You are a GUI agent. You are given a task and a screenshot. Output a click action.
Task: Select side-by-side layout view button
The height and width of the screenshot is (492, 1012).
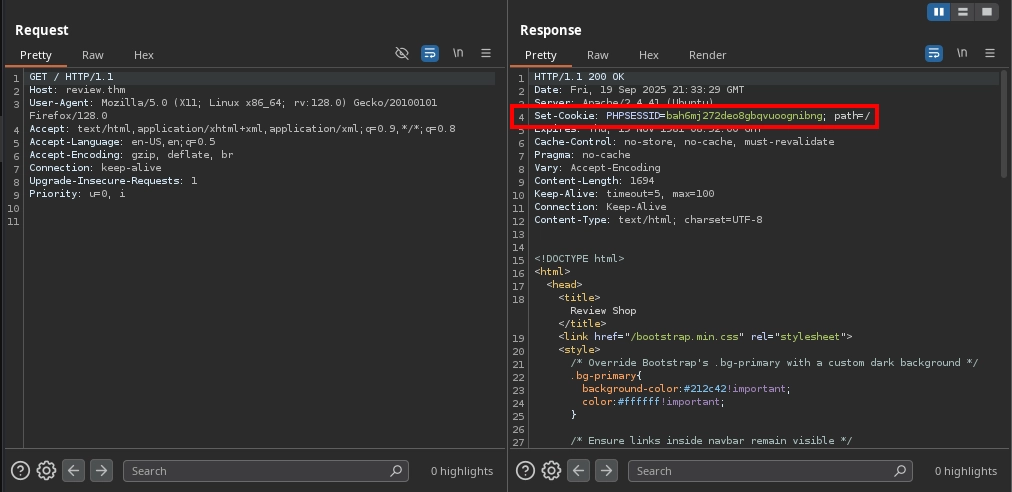pyautogui.click(x=938, y=12)
